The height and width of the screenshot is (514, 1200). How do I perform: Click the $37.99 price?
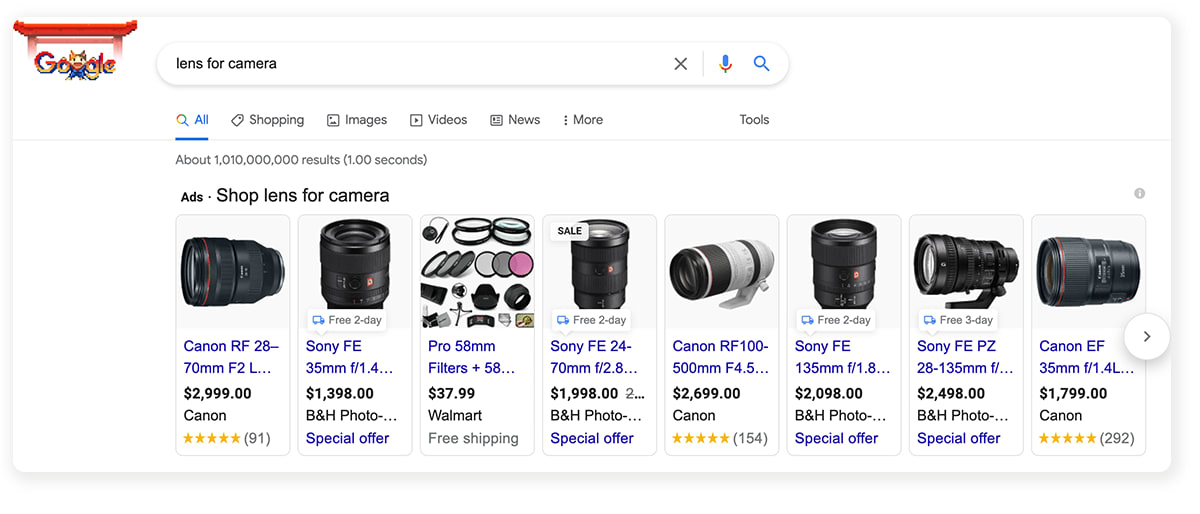click(x=452, y=393)
